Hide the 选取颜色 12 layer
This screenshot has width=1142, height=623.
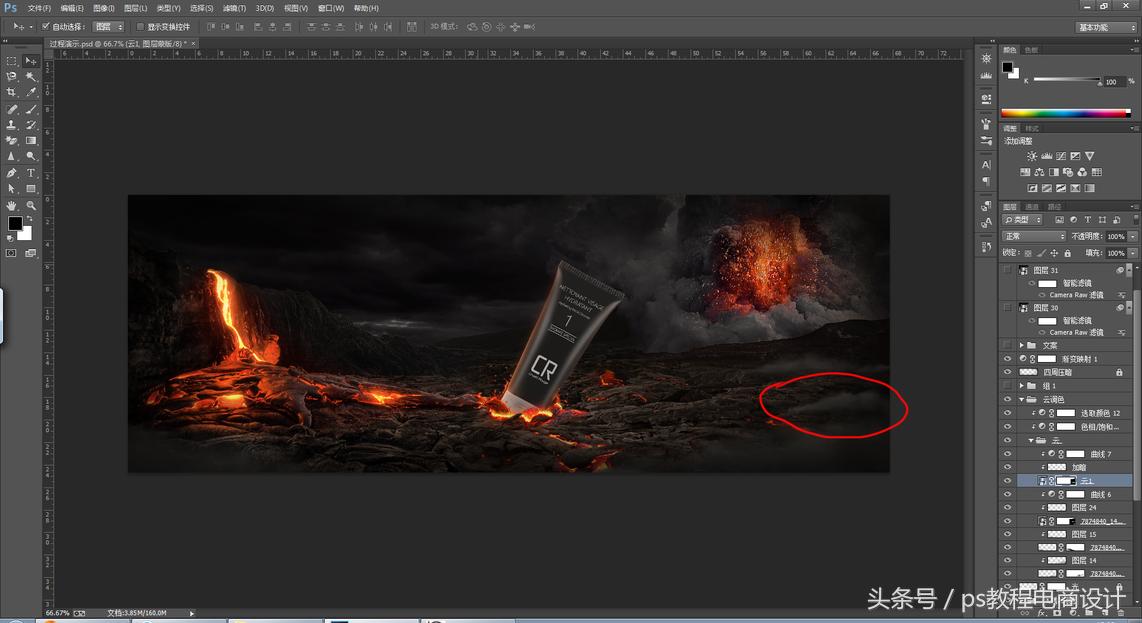[x=1007, y=412]
